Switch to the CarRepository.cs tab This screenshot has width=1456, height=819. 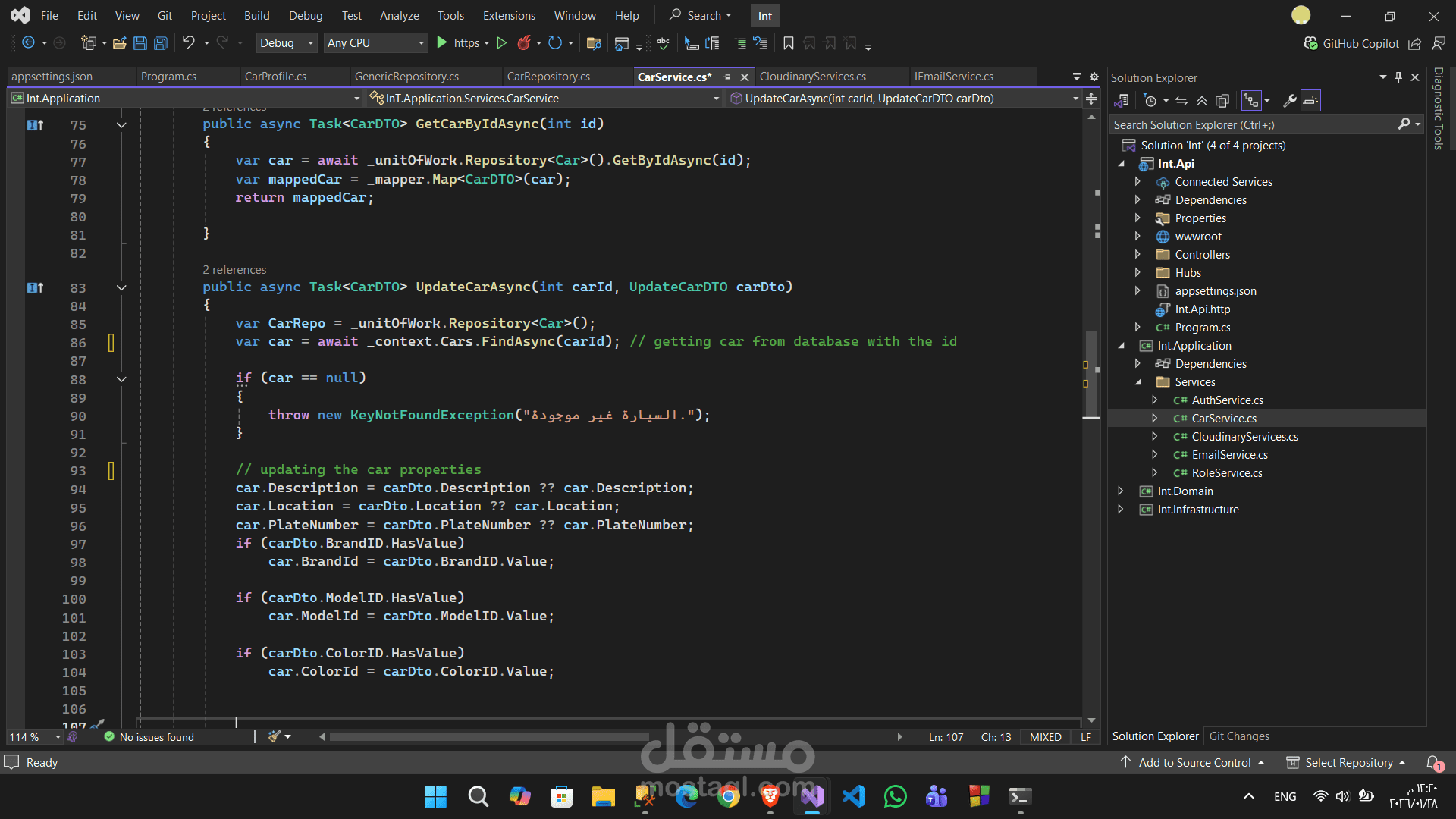[x=548, y=77]
